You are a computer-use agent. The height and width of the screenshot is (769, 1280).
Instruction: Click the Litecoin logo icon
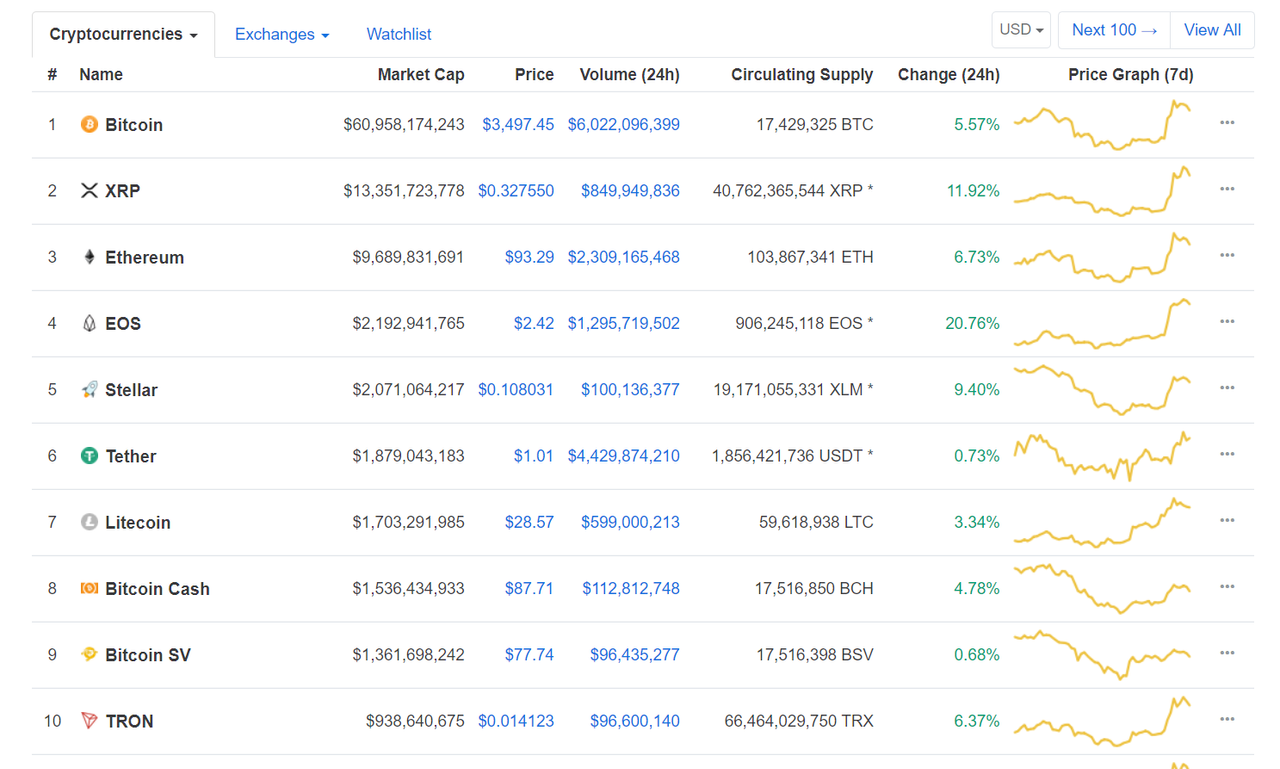pos(89,522)
